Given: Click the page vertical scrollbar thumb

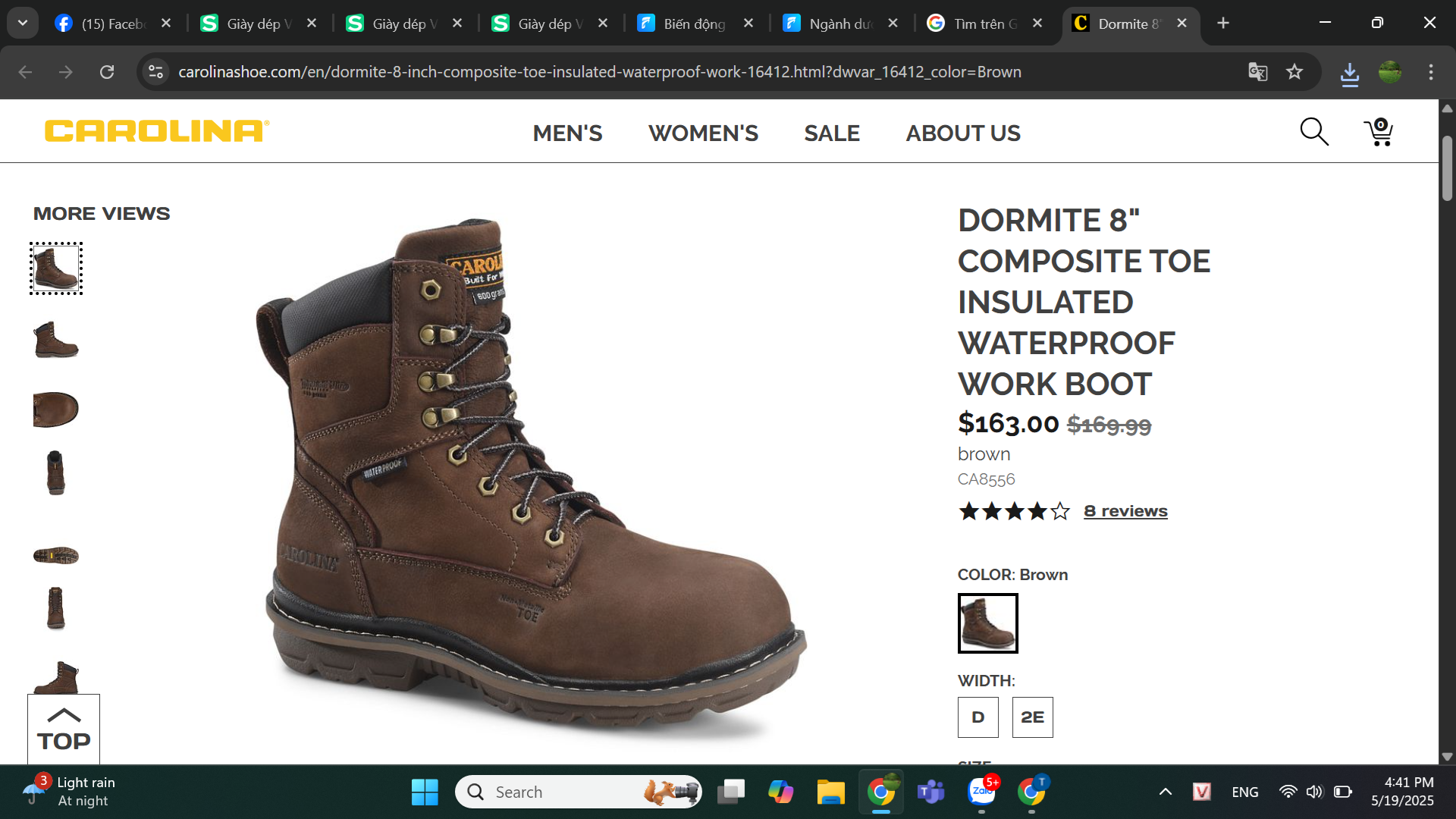Looking at the screenshot, I should (x=1447, y=168).
